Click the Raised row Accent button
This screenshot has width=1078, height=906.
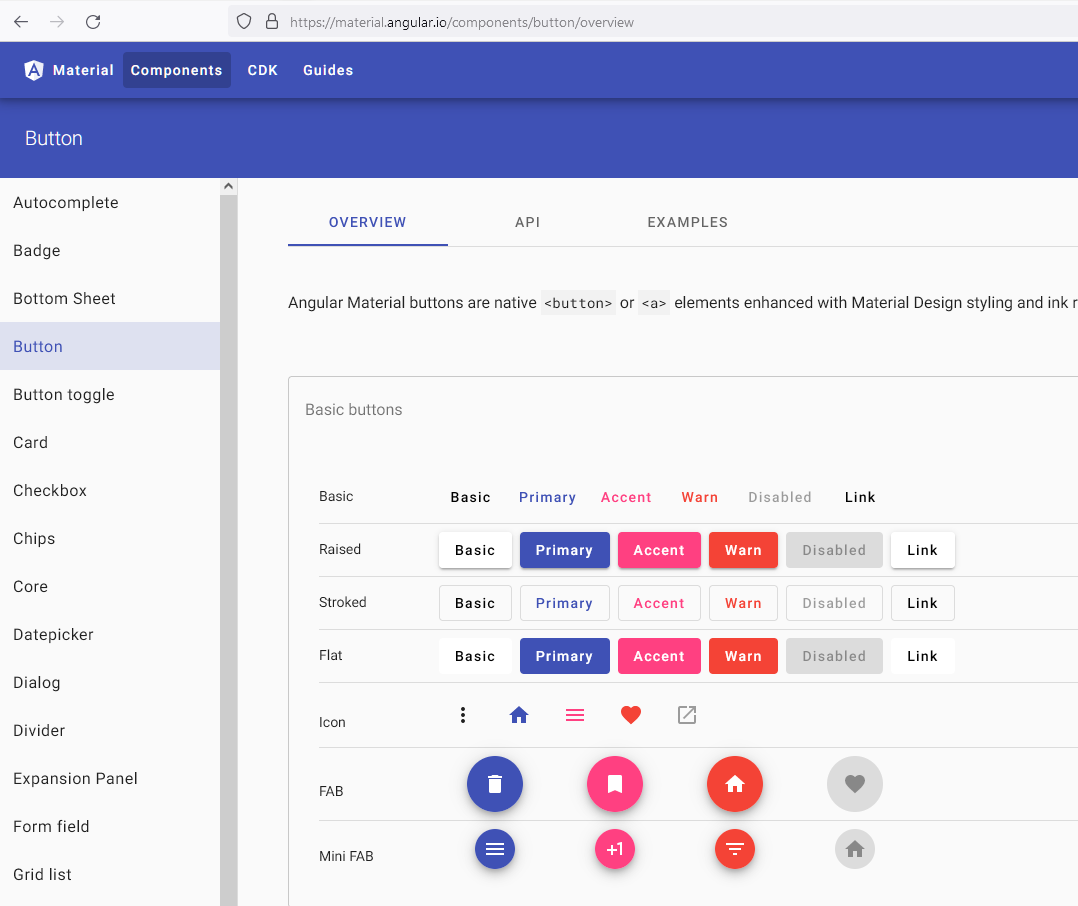coord(659,550)
